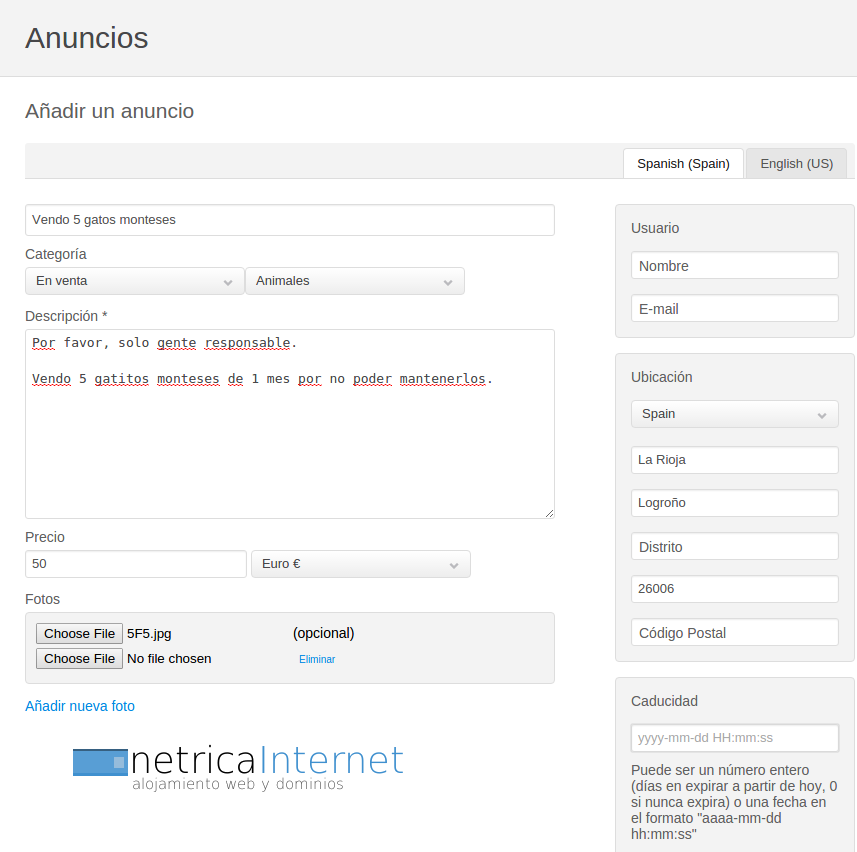Click the Logroño city field
The height and width of the screenshot is (852, 857).
pos(735,503)
